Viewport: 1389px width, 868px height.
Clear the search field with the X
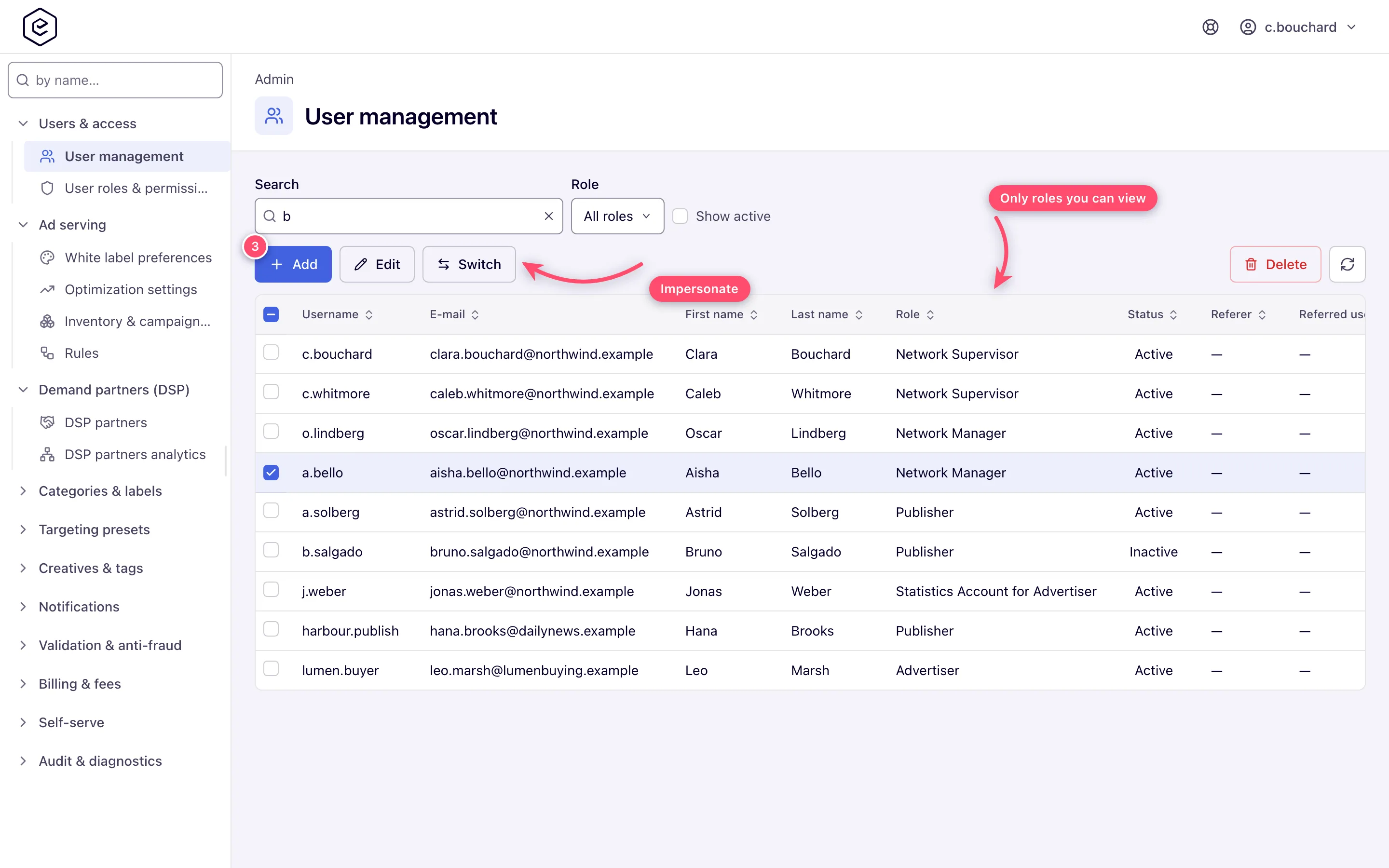(549, 216)
